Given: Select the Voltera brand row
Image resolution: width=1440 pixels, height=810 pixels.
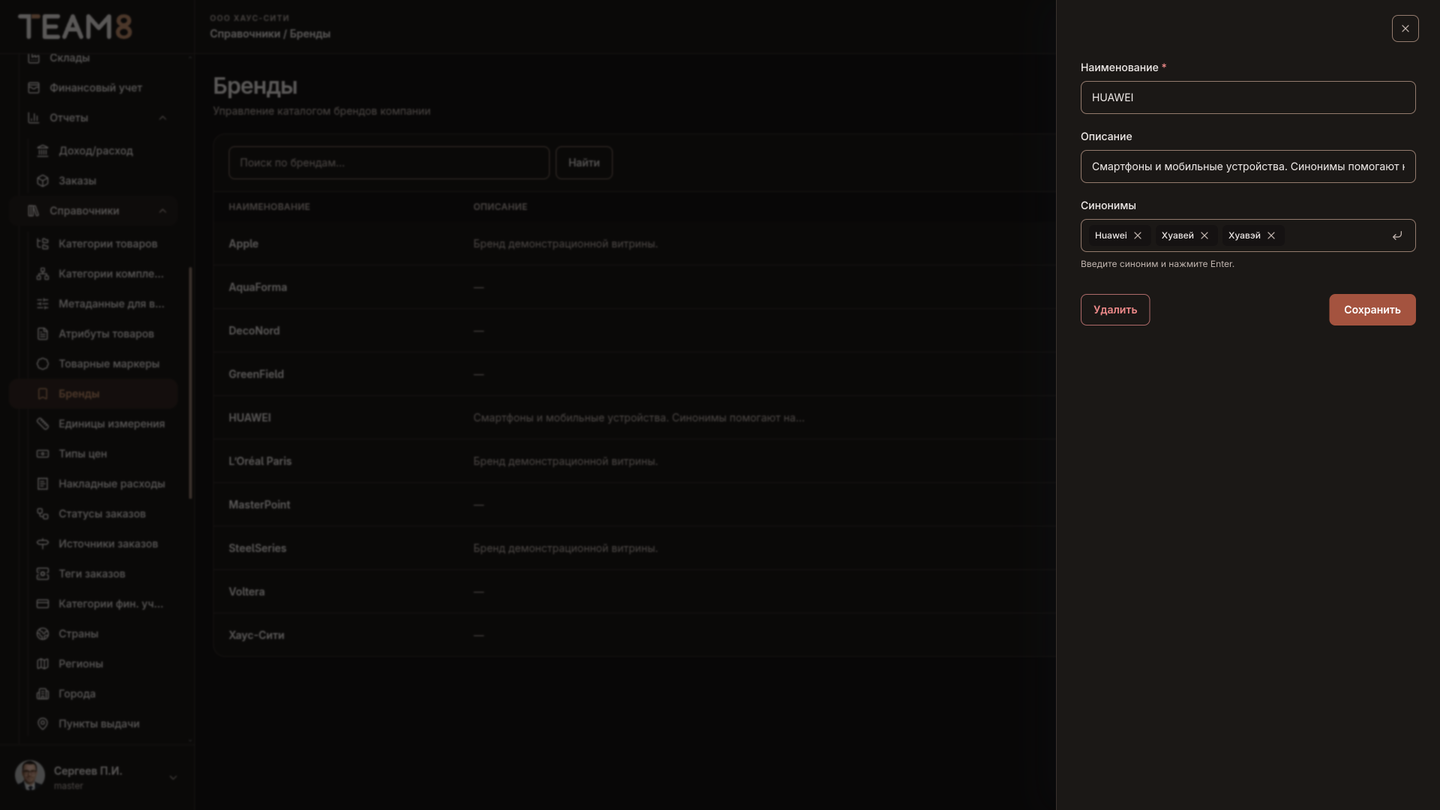Looking at the screenshot, I should click(x=634, y=592).
